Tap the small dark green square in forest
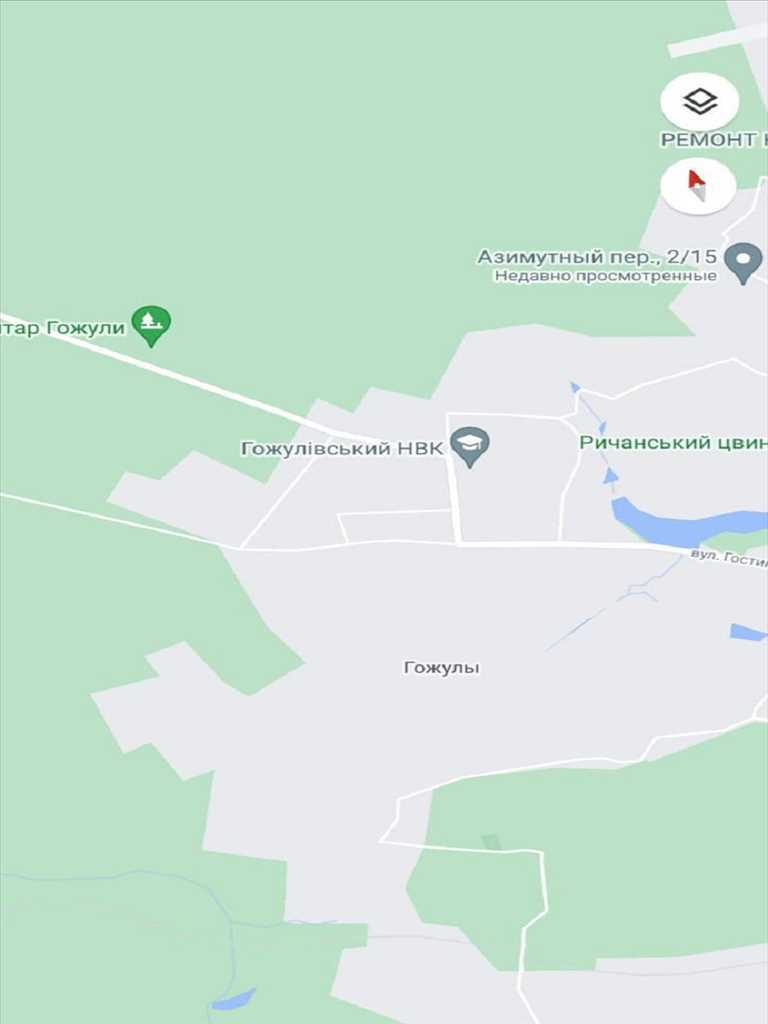Image resolution: width=768 pixels, height=1024 pixels. tap(492, 842)
